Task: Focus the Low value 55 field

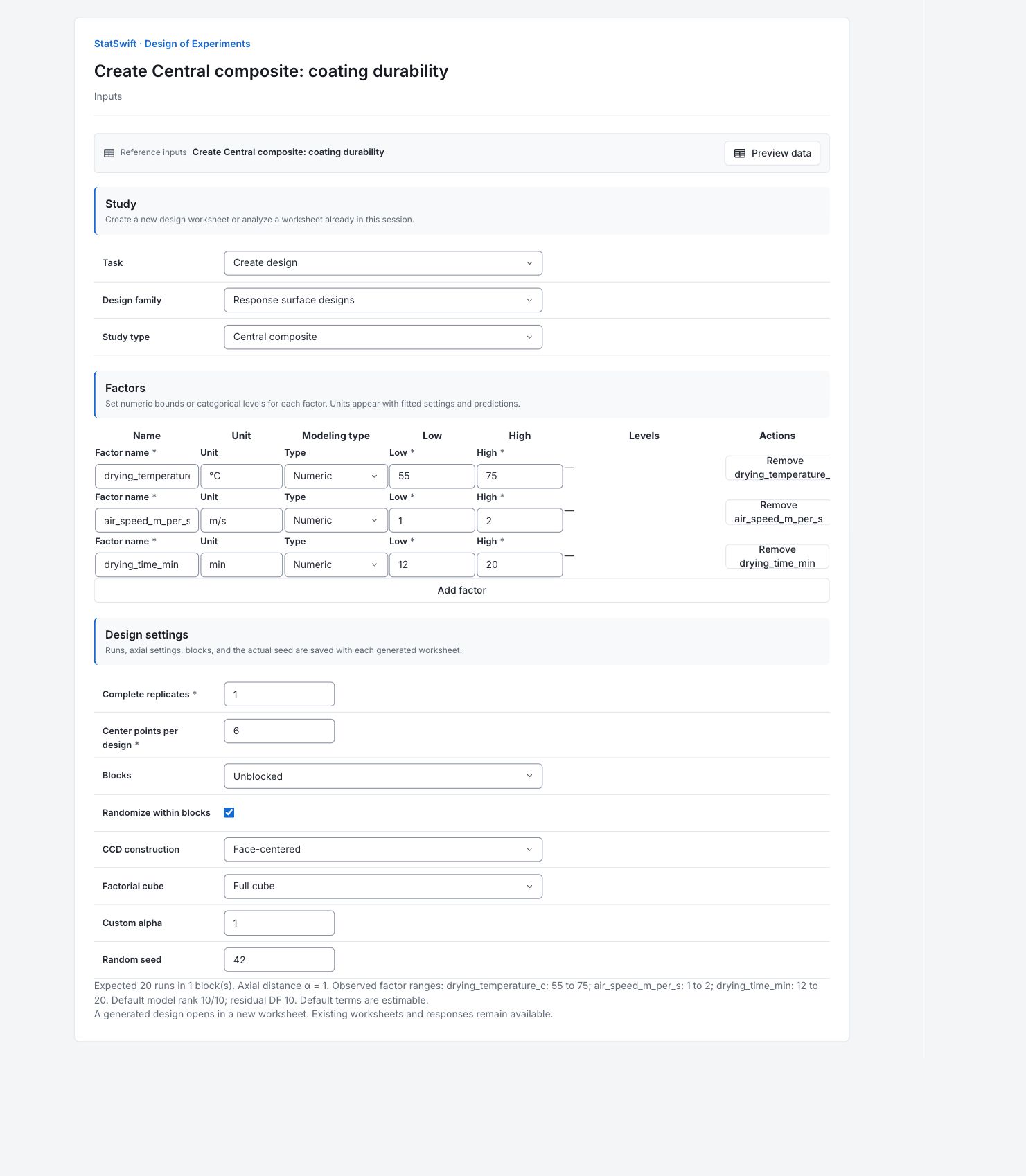Action: 432,476
